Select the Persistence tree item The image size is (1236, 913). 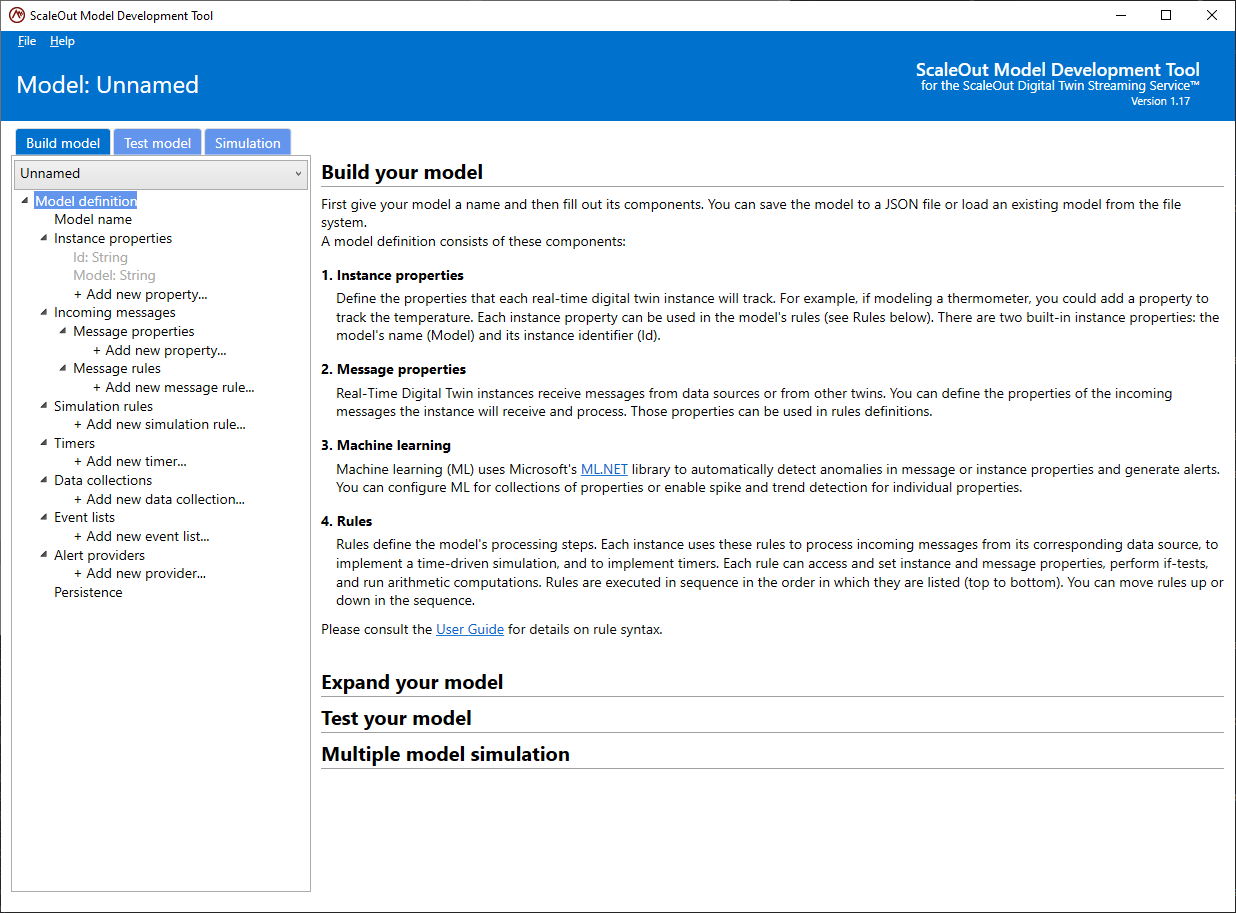click(x=88, y=592)
